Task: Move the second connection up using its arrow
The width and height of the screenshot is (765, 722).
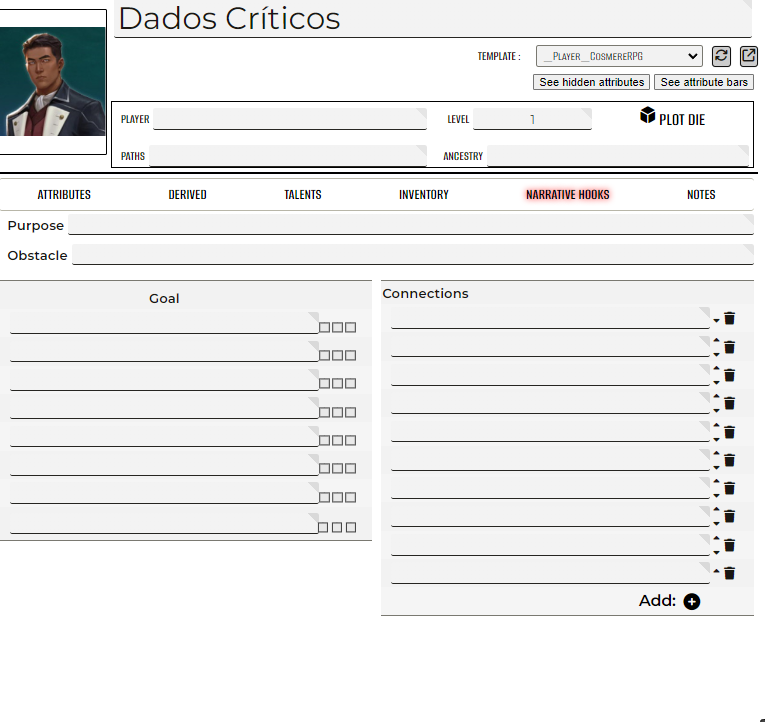Action: 716,340
